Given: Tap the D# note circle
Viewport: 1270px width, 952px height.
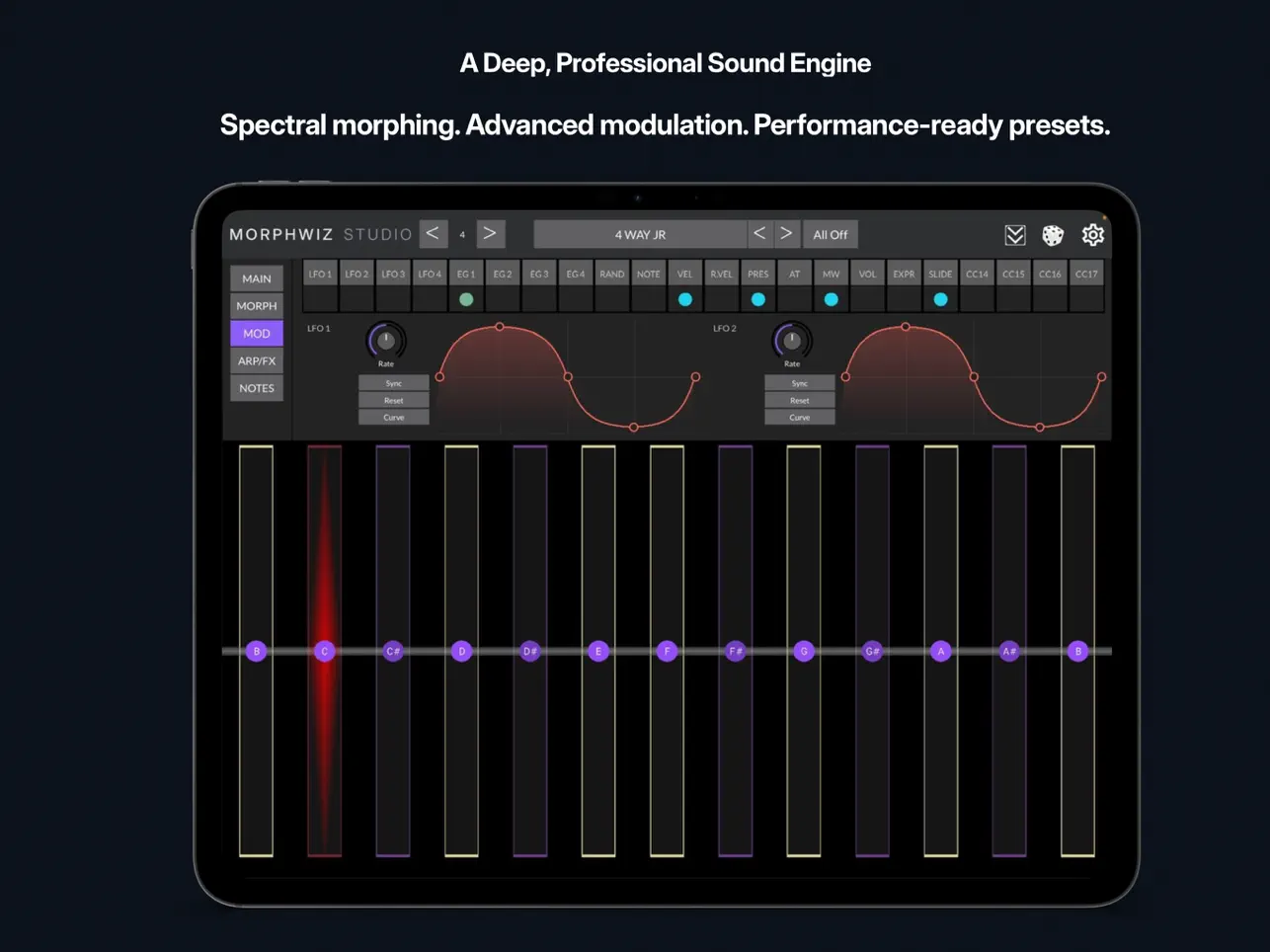Looking at the screenshot, I should click(530, 651).
